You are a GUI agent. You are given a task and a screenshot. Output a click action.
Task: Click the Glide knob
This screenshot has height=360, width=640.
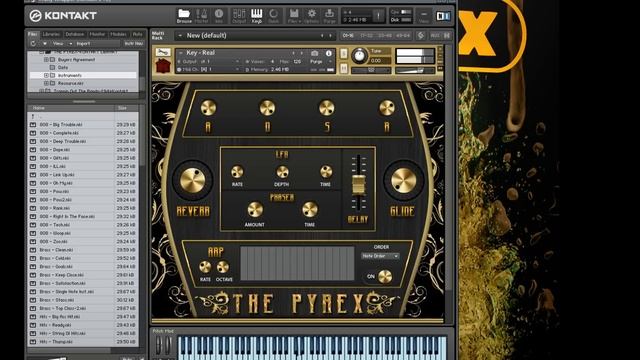point(403,180)
